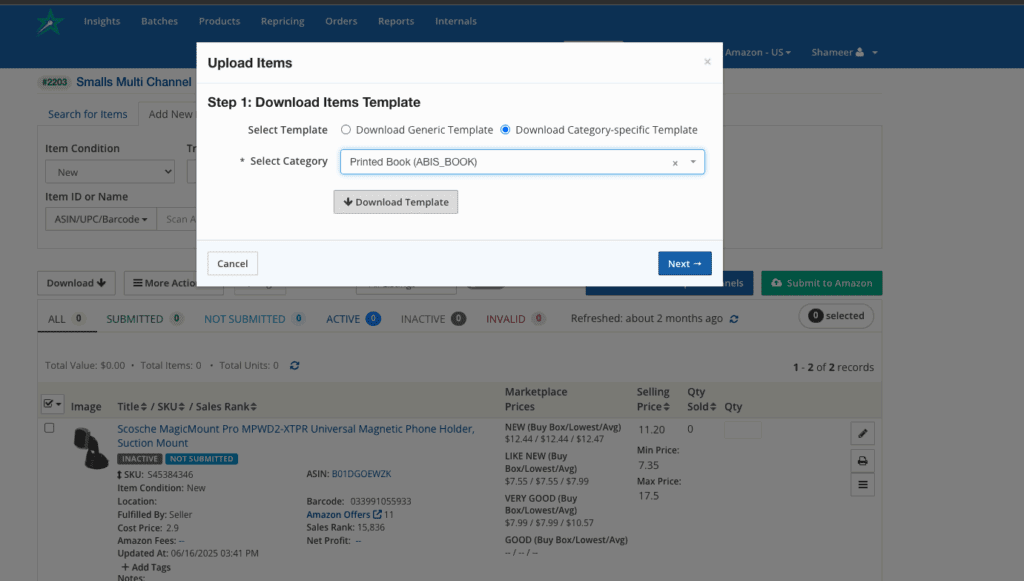Open the Scosche MagicMount Pro product title
The width and height of the screenshot is (1024, 581).
[296, 436]
